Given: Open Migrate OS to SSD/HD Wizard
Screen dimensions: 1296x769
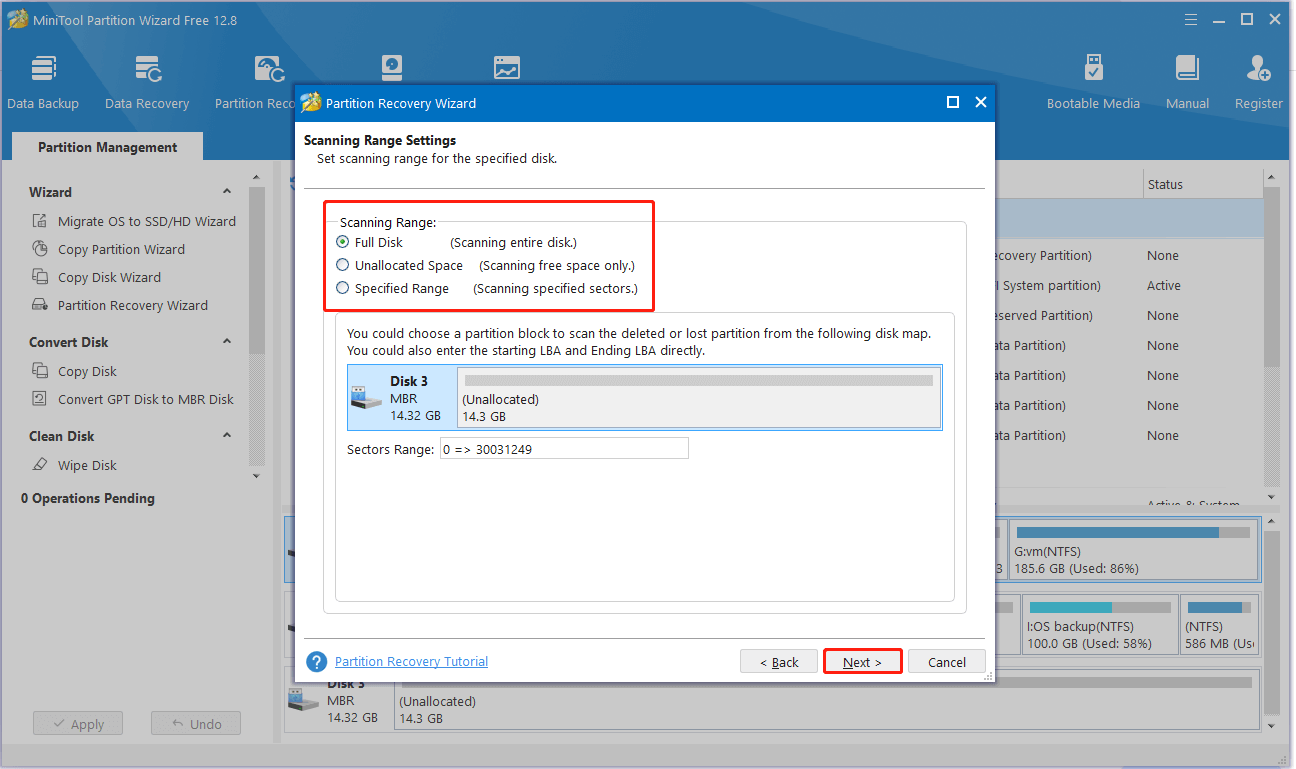Looking at the screenshot, I should click(x=147, y=221).
